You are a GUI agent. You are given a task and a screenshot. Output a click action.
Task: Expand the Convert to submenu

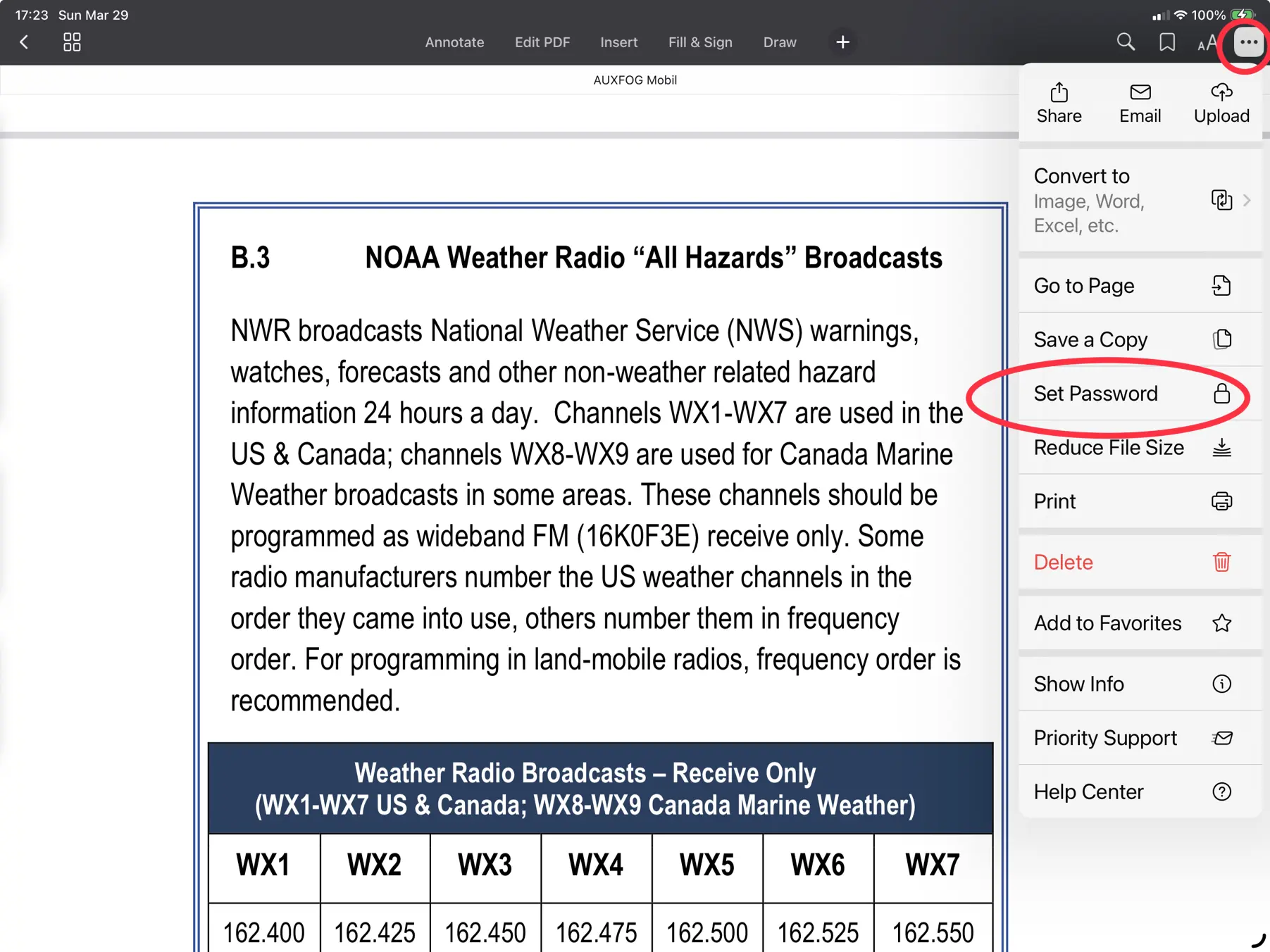click(x=1140, y=201)
